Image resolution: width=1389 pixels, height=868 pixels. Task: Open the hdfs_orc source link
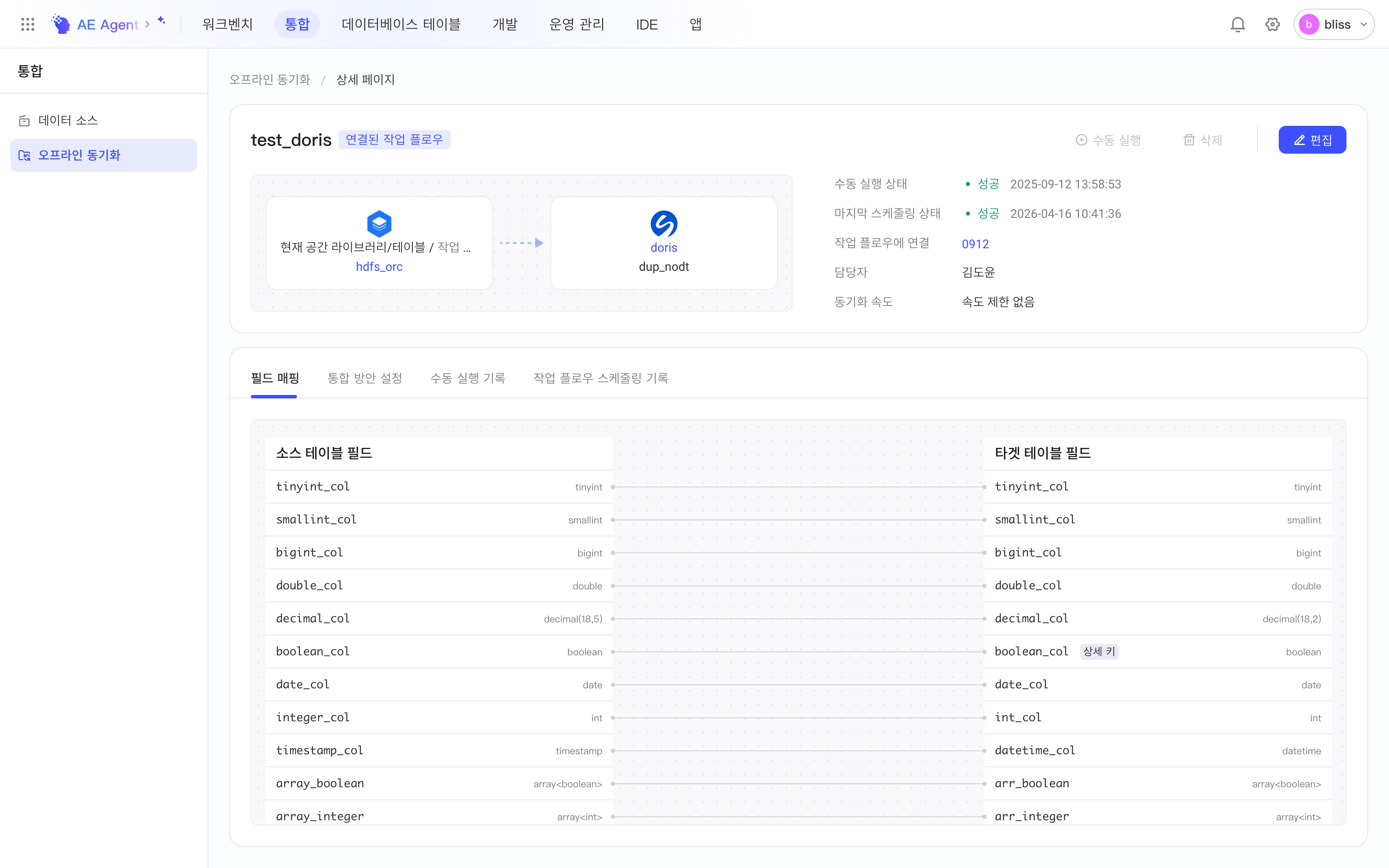(x=379, y=266)
